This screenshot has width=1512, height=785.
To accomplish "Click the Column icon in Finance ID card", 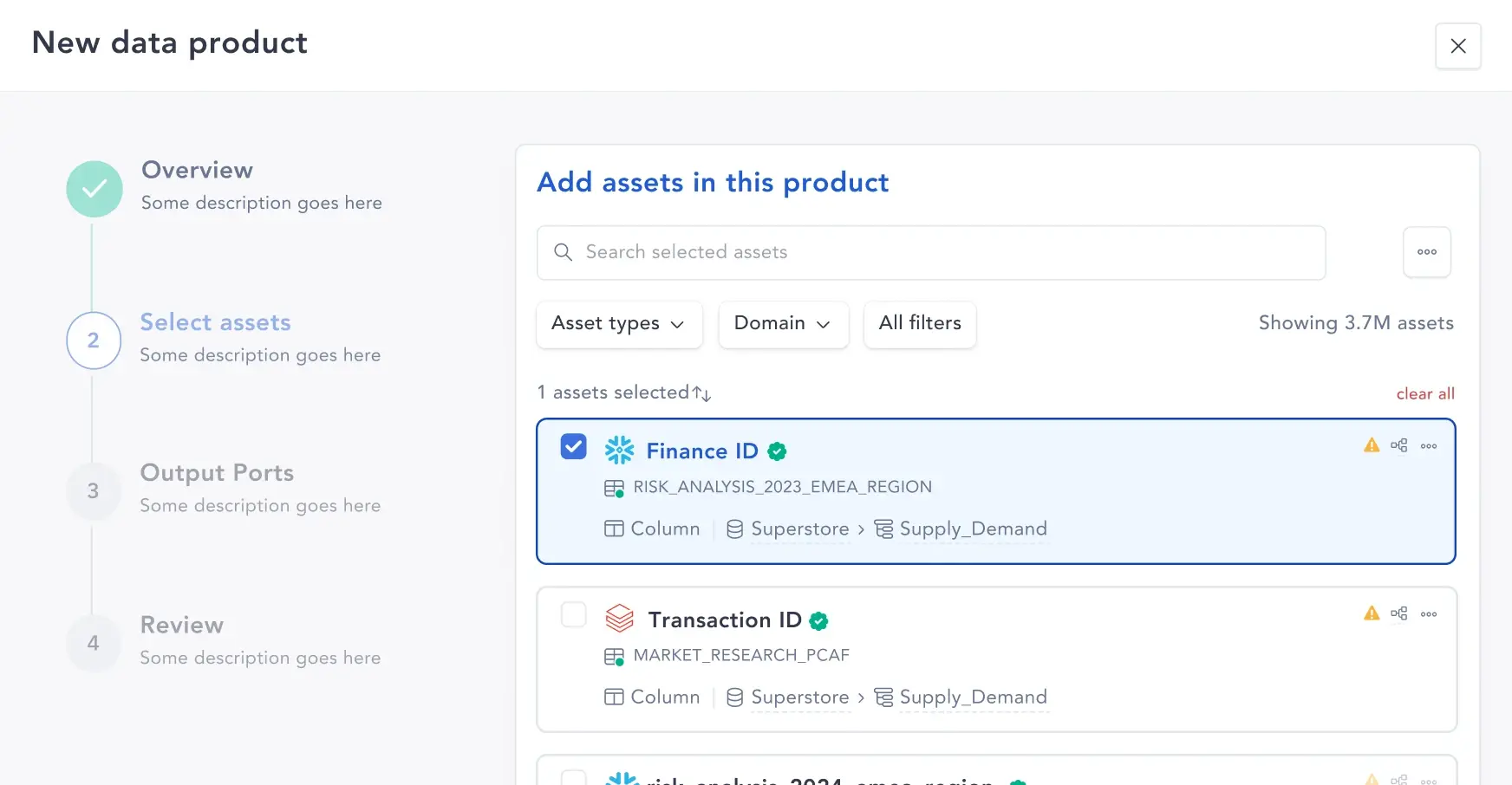I will click(x=614, y=529).
